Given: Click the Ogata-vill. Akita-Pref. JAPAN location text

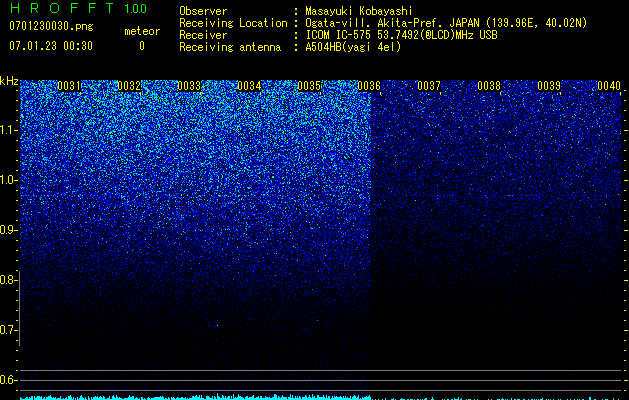Looking at the screenshot, I should (446, 23).
